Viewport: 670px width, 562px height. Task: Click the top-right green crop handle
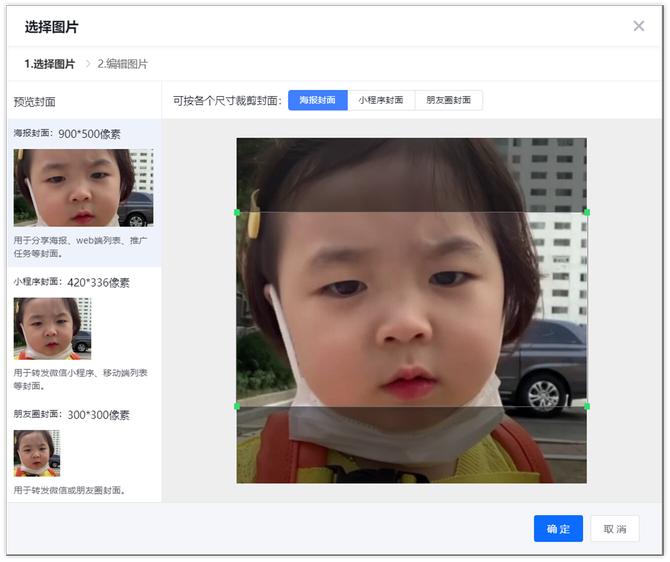[586, 212]
